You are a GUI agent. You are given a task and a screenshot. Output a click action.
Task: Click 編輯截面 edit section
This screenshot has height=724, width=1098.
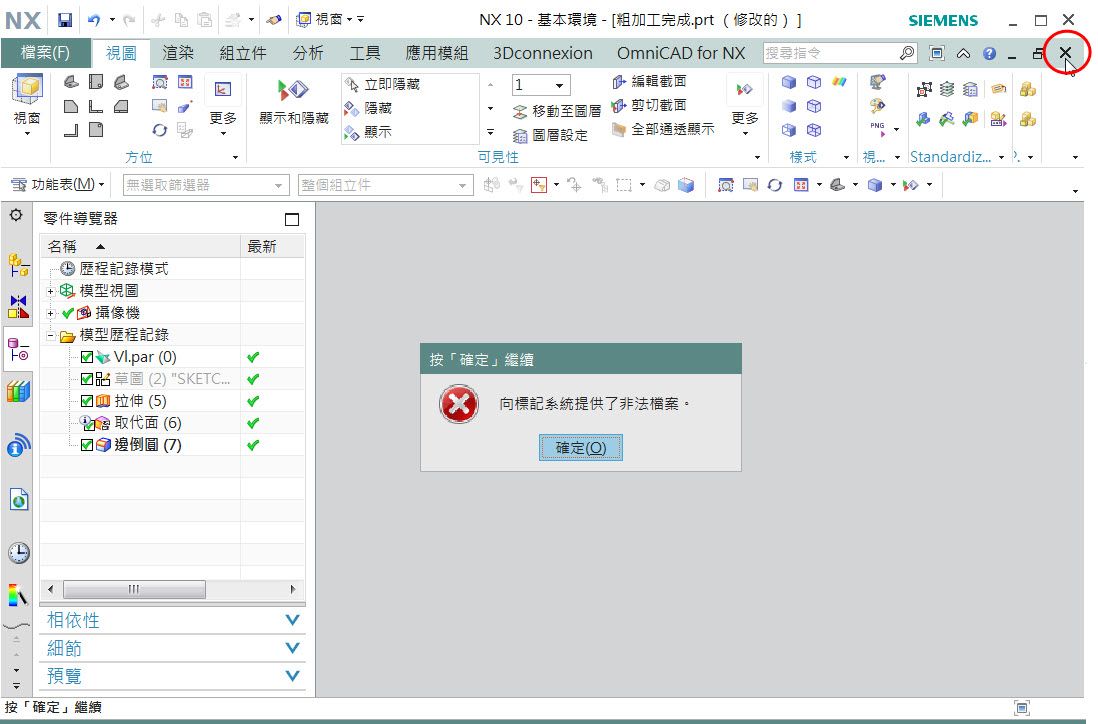pos(649,81)
